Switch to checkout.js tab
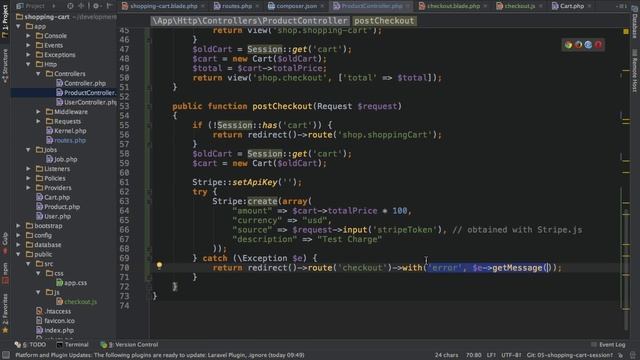640x360 pixels. coord(519,6)
